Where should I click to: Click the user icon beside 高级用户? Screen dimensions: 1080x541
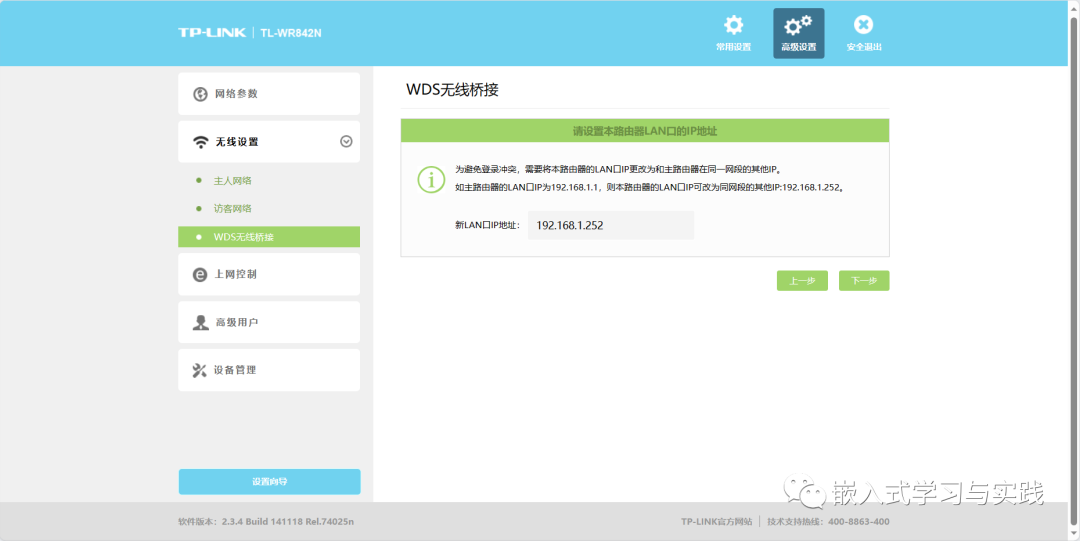pyautogui.click(x=200, y=323)
